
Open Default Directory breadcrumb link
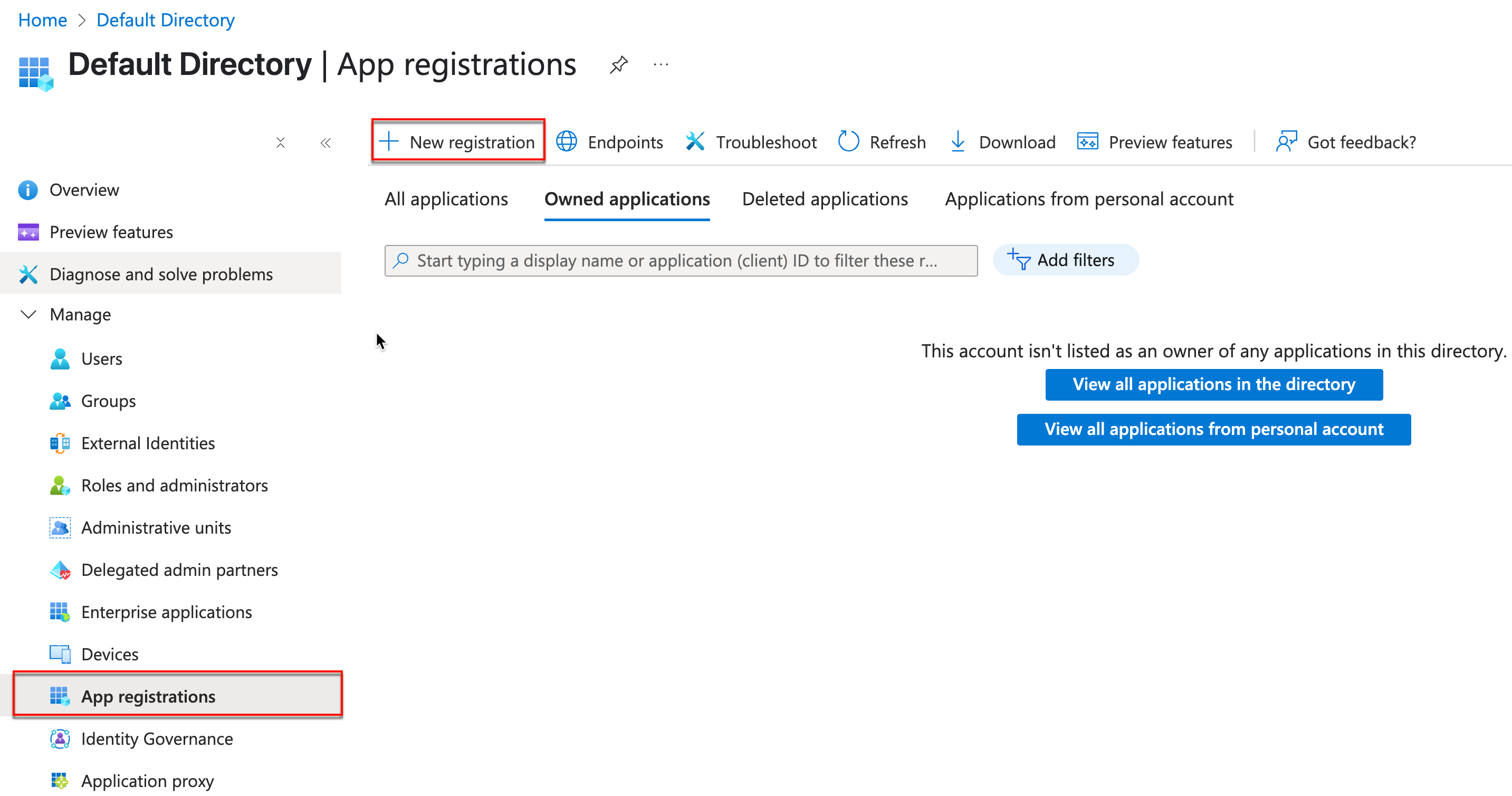(166, 20)
